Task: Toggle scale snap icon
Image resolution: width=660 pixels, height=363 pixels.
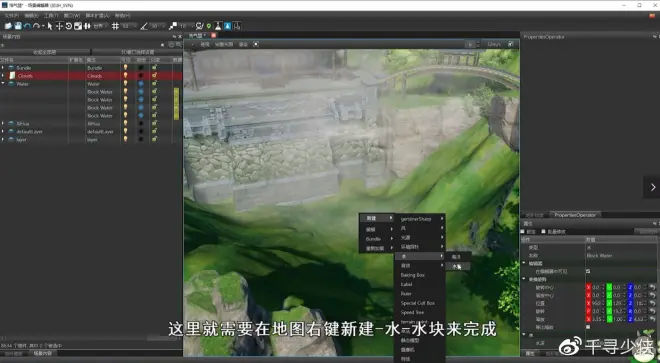Action: coord(173,26)
